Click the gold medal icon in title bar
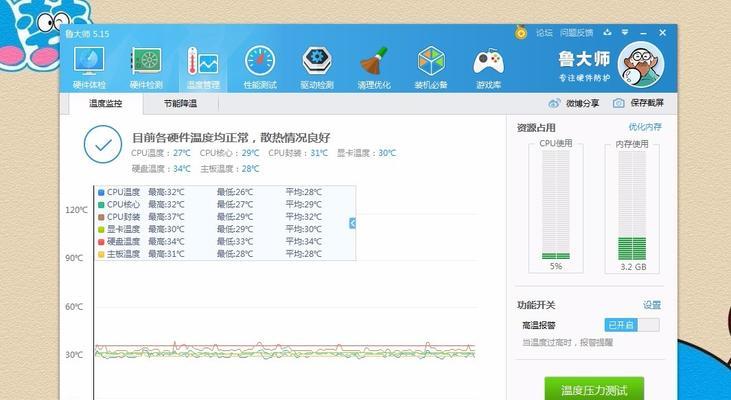731x400 pixels. [521, 32]
